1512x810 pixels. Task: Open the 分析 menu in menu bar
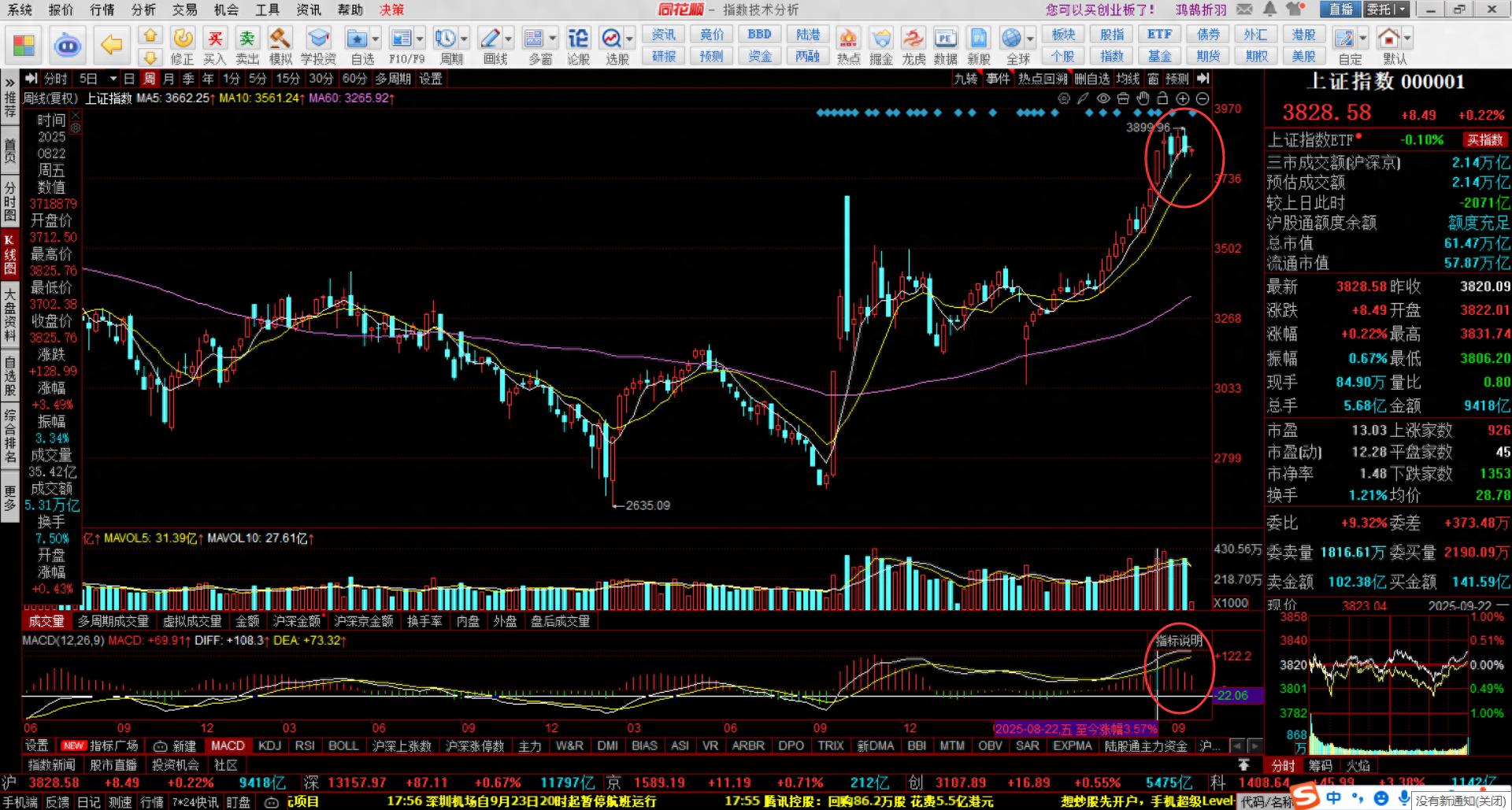[x=143, y=9]
